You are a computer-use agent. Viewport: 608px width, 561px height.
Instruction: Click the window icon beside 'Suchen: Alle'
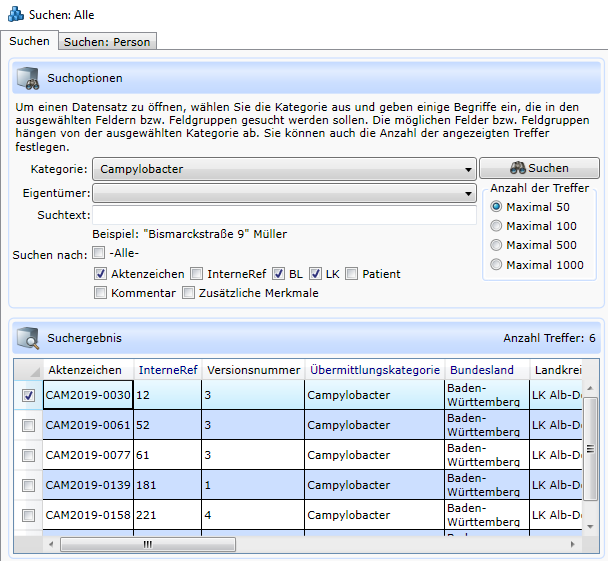click(x=13, y=13)
